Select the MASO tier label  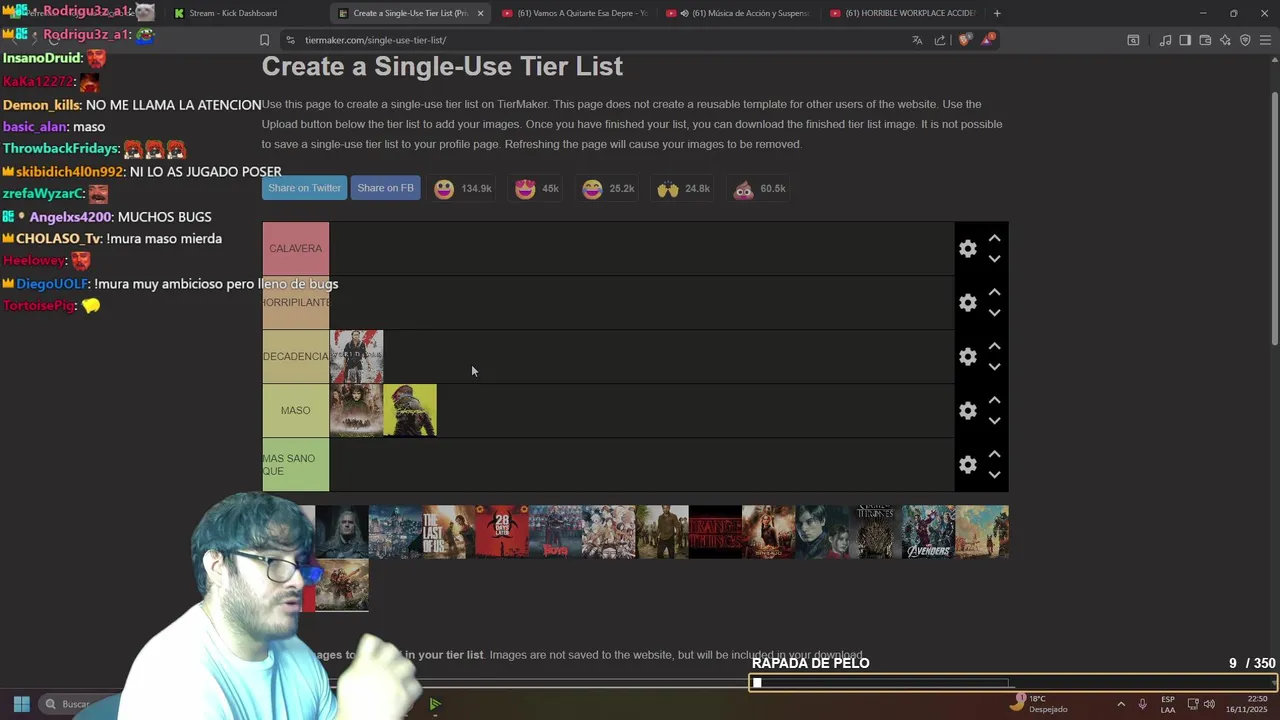point(295,410)
